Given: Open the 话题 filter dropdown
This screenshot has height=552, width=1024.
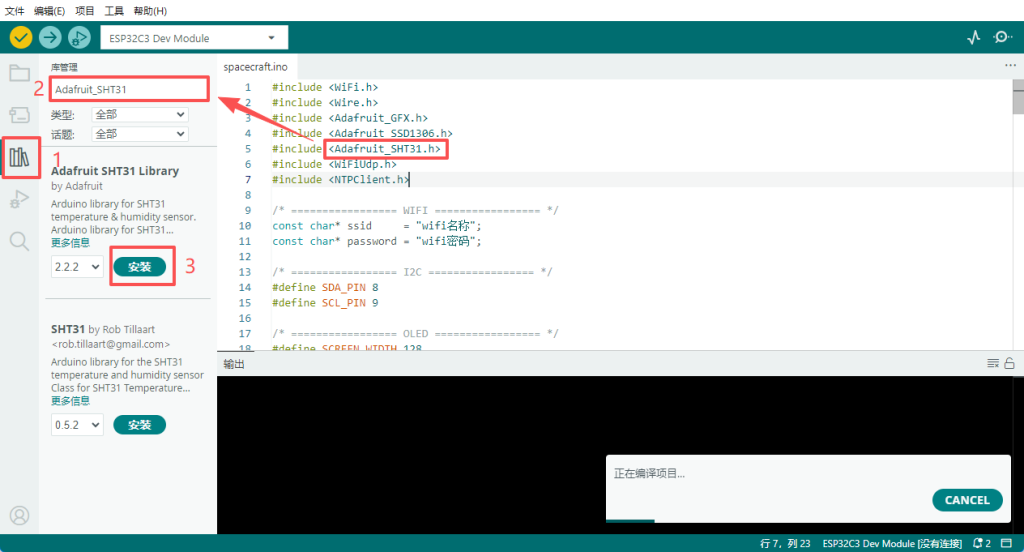Looking at the screenshot, I should coord(139,134).
